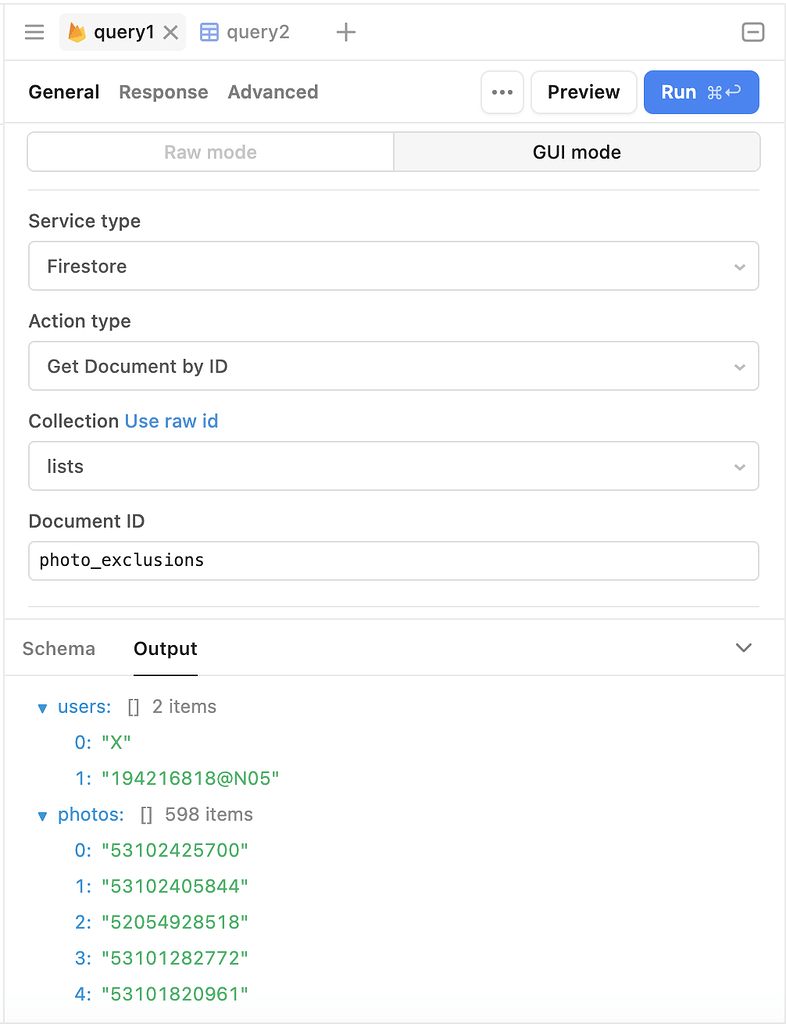Open the Action type dropdown
The image size is (786, 1024).
tap(393, 366)
